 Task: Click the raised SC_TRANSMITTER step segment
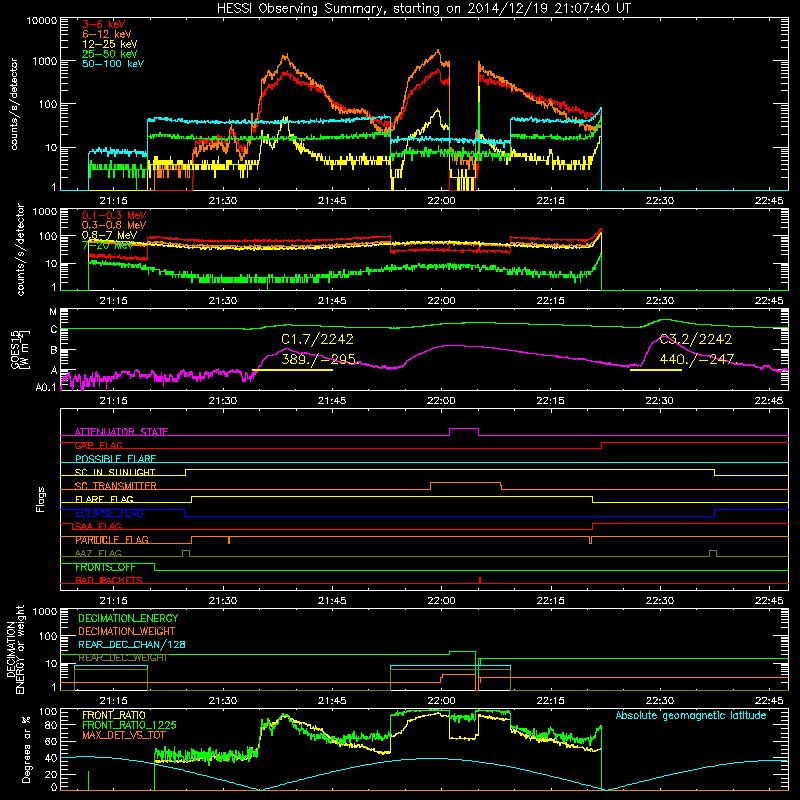466,483
